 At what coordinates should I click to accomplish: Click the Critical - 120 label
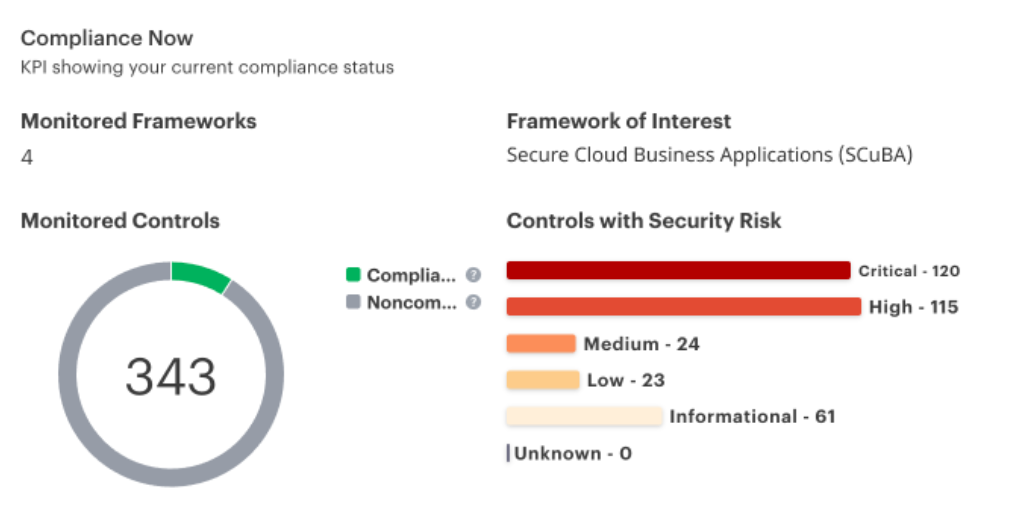909,271
